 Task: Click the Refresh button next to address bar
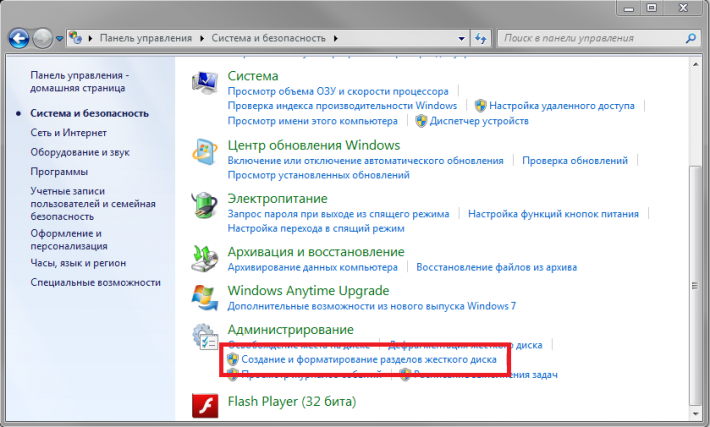pos(480,38)
